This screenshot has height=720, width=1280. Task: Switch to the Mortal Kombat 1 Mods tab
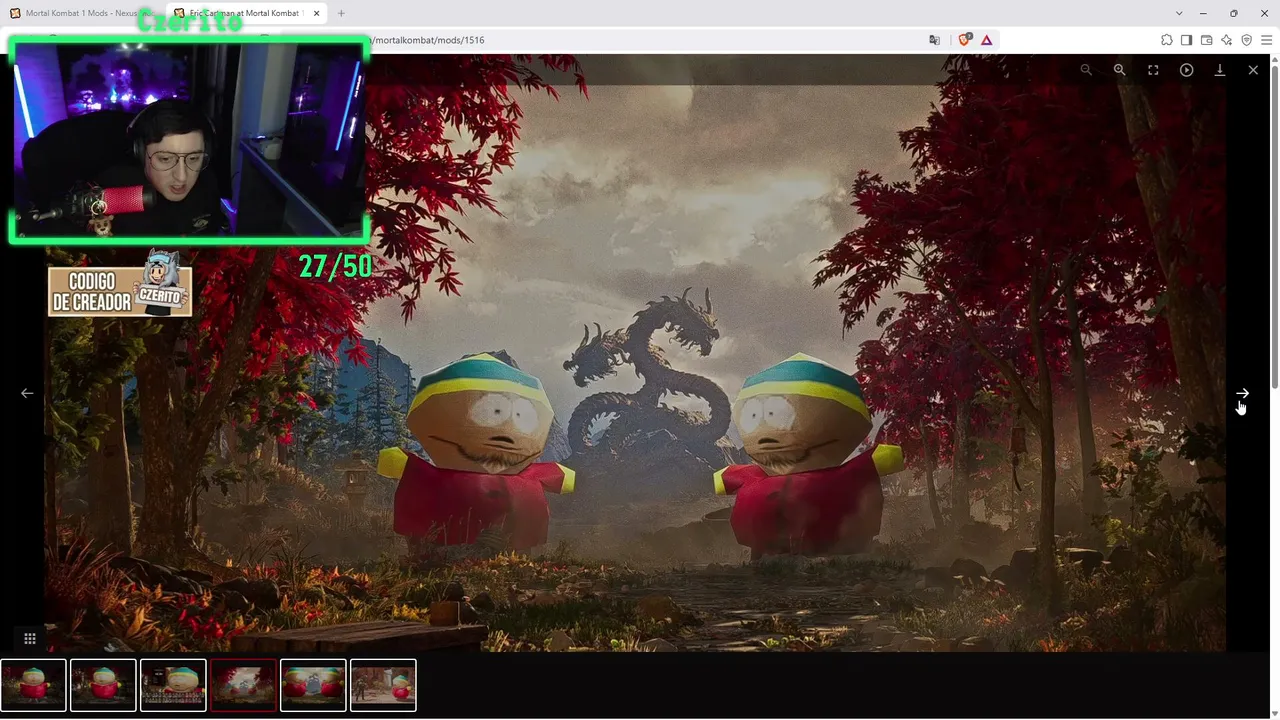[x=82, y=13]
